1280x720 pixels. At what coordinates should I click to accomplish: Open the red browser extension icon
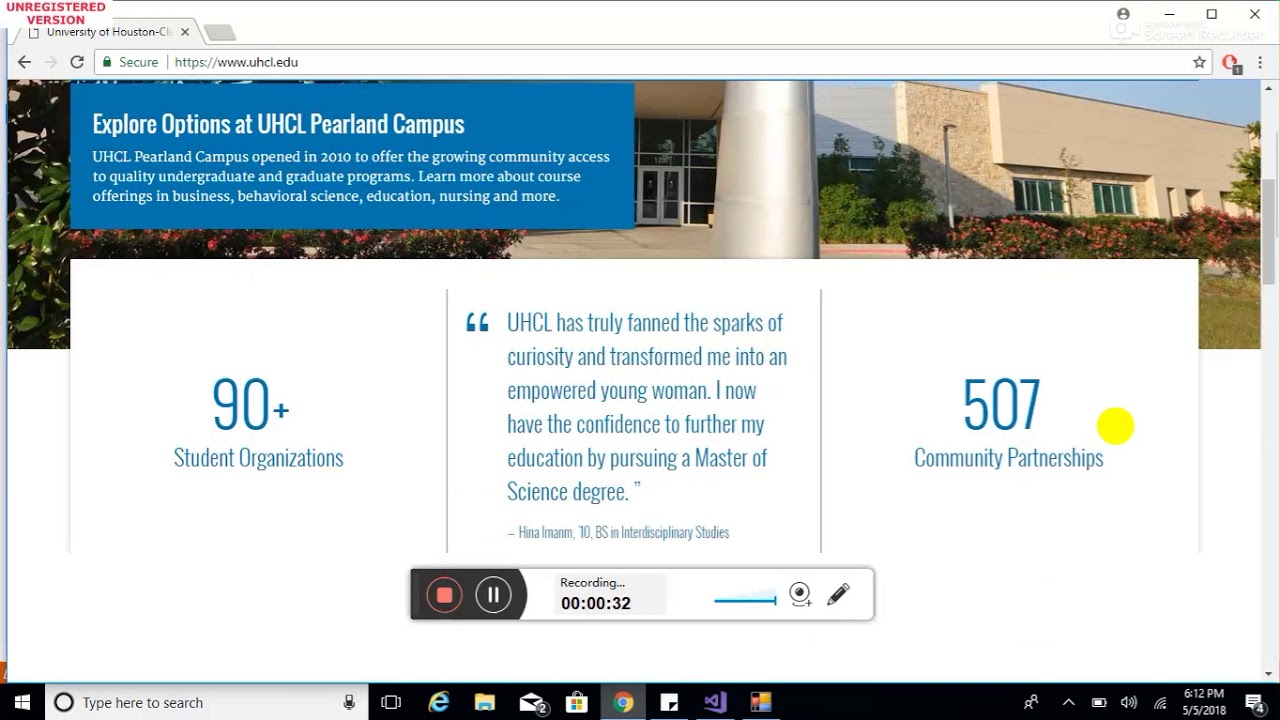point(1231,62)
